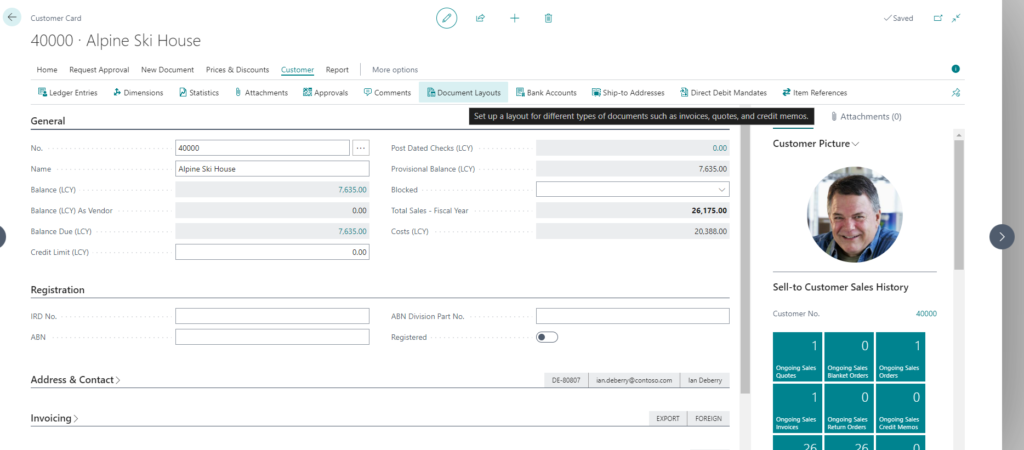1024x450 pixels.
Task: Click the ellipsis next to No. field
Action: tap(361, 148)
